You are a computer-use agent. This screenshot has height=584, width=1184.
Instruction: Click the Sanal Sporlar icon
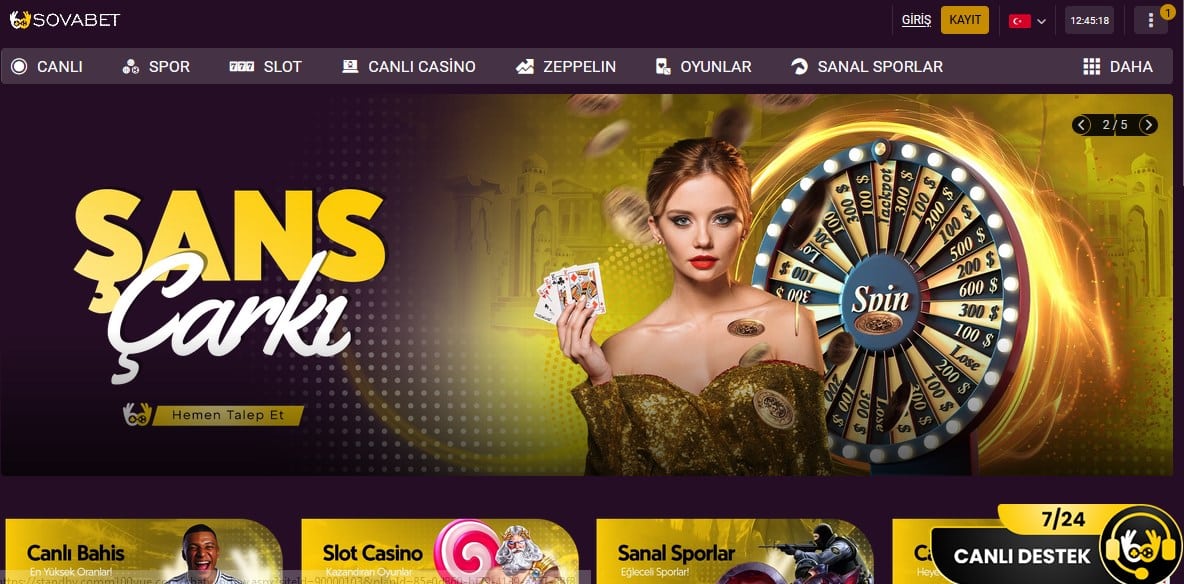click(x=799, y=66)
